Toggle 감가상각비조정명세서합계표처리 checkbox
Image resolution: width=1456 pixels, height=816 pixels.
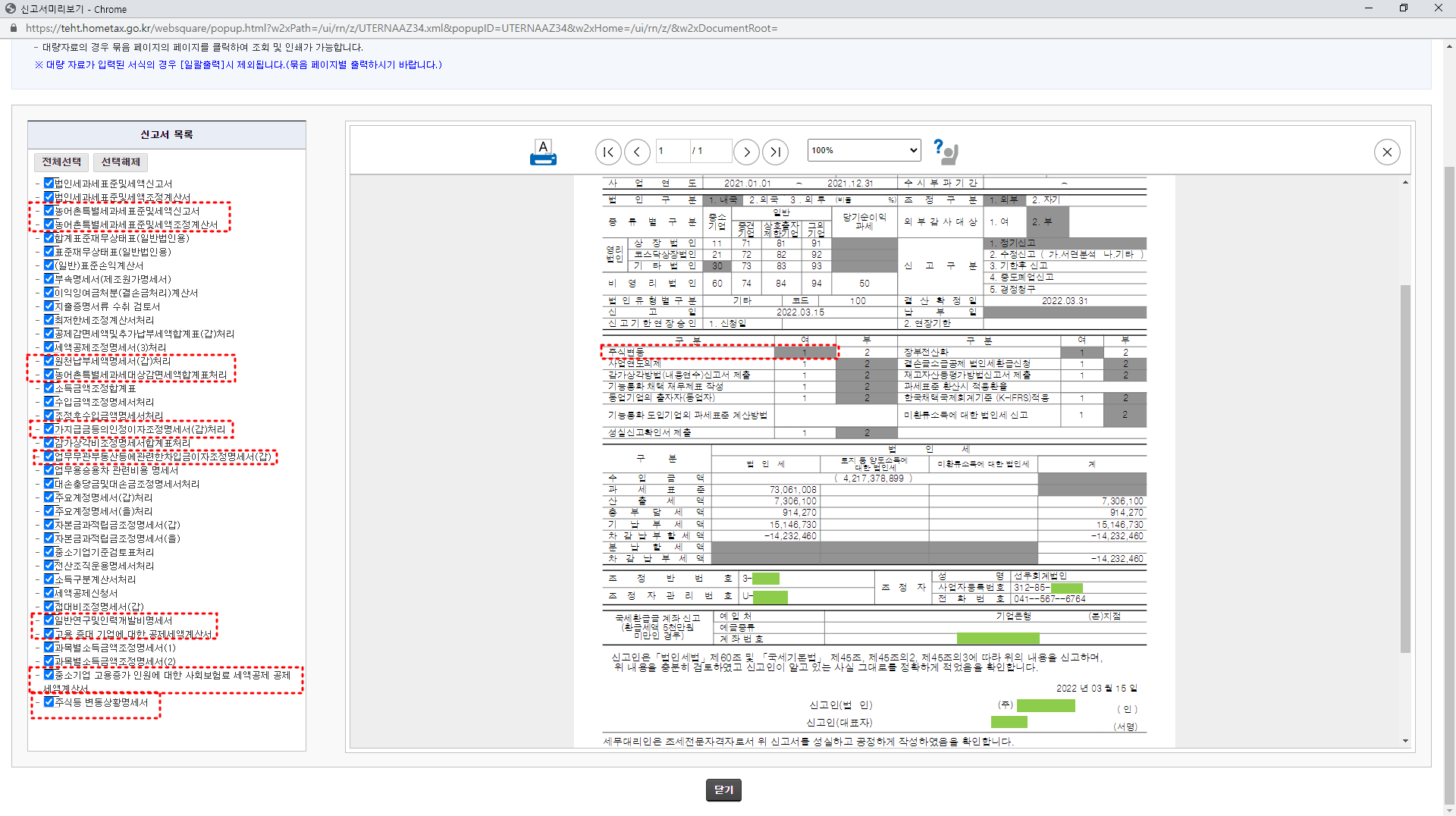49,443
